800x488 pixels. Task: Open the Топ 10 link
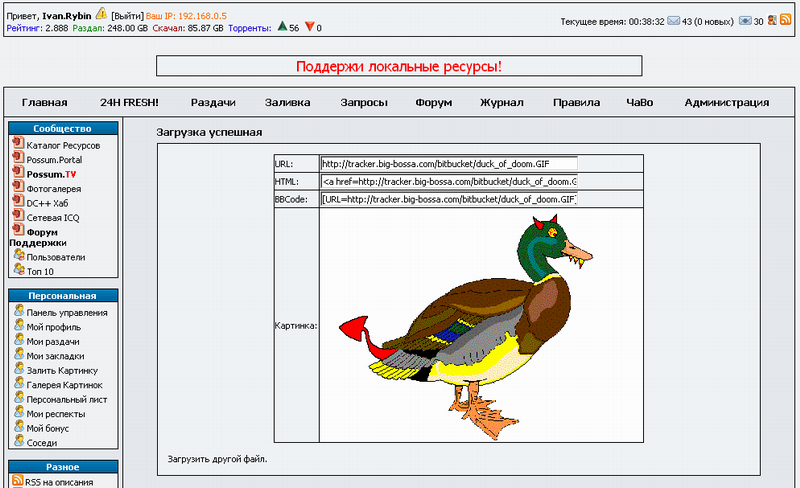[x=40, y=272]
